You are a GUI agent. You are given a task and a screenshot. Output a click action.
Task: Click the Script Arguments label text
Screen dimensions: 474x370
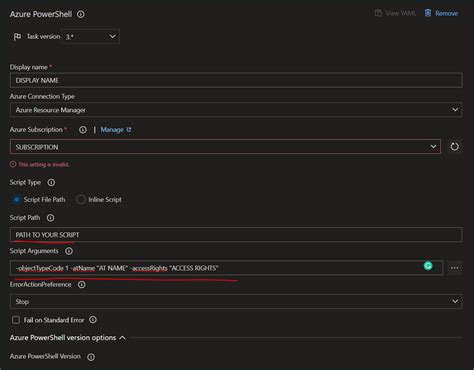coord(34,251)
